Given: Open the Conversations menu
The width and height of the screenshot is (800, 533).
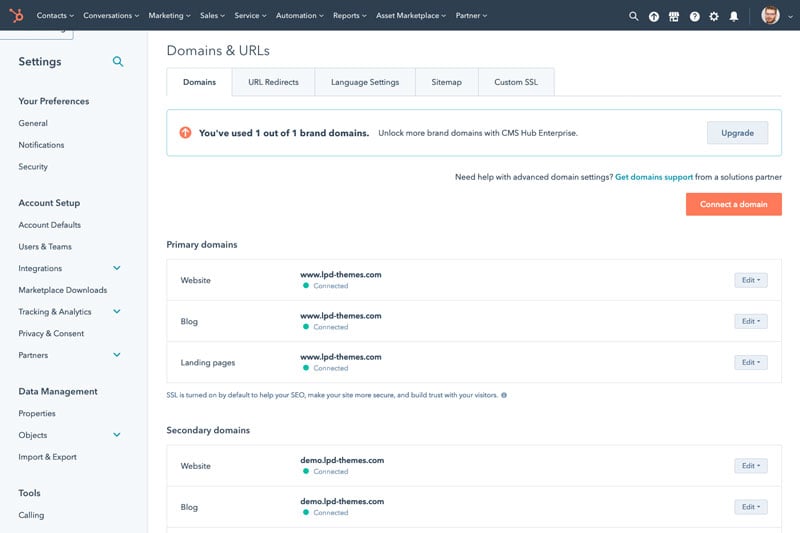Looking at the screenshot, I should (x=111, y=16).
